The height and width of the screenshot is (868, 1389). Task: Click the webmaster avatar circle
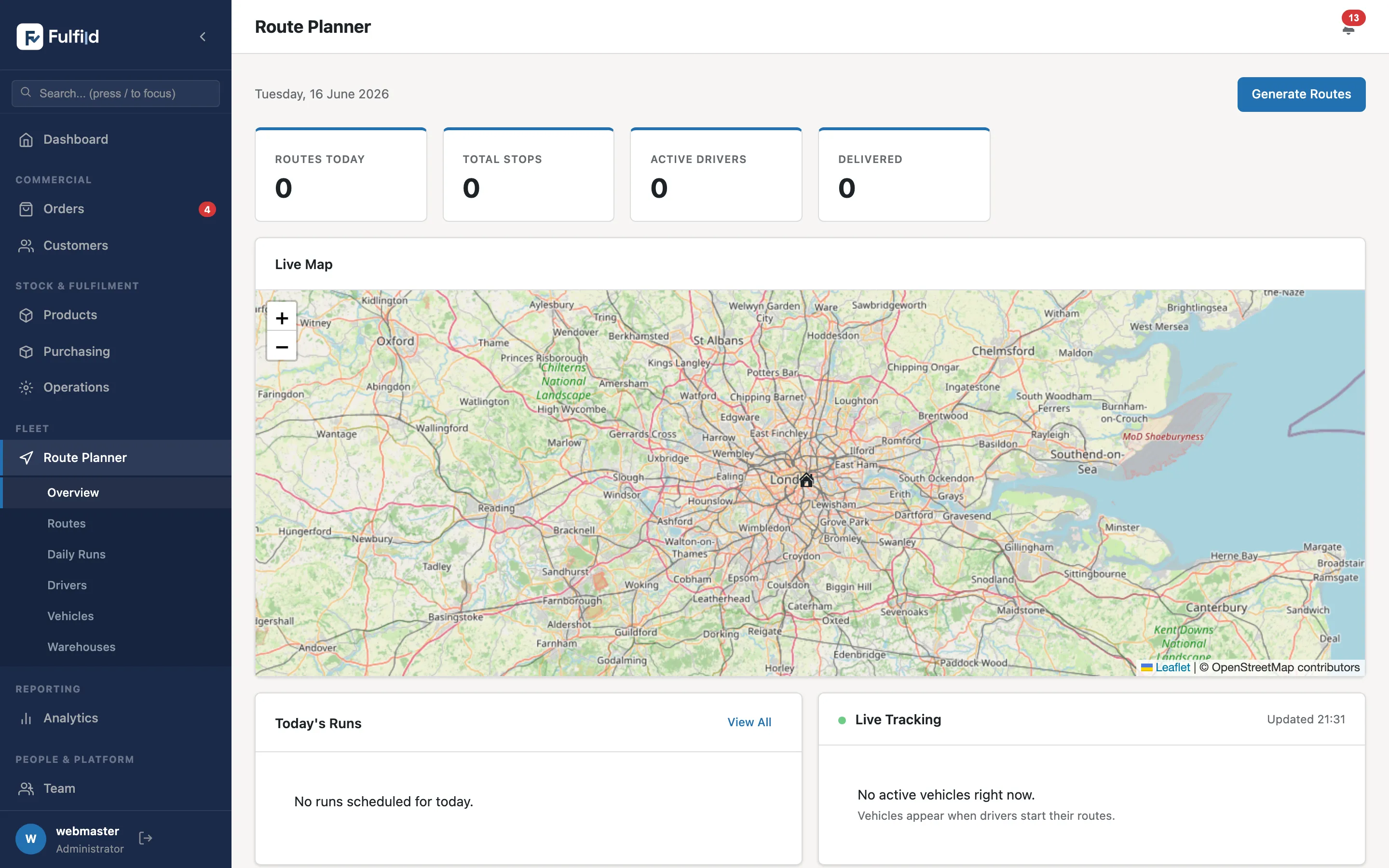[31, 839]
